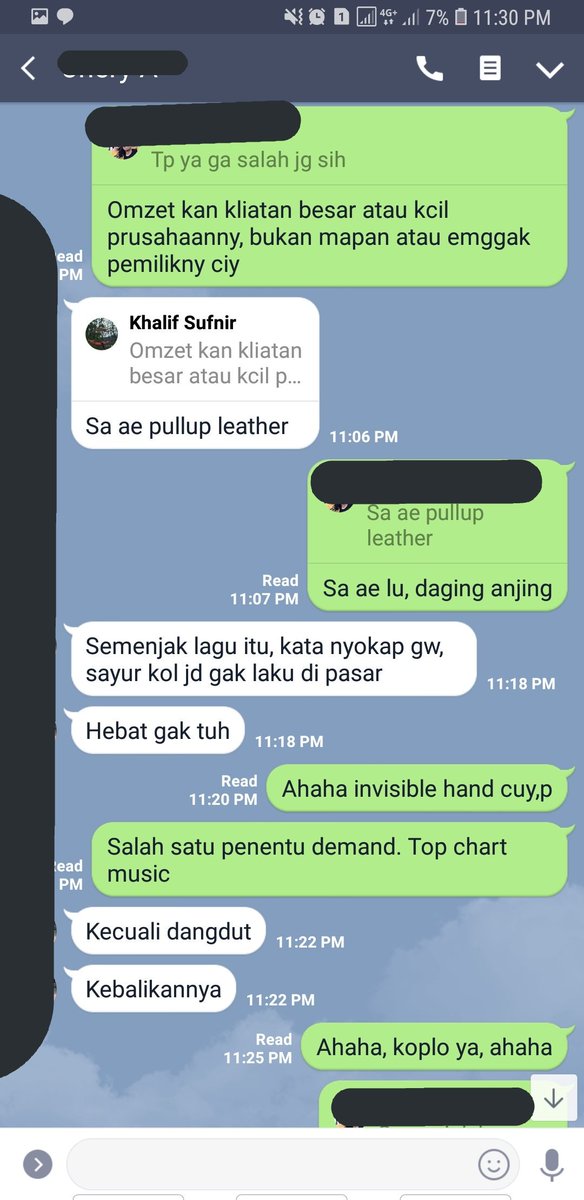Go back using the header back arrow
Image resolution: width=584 pixels, height=1200 pixels.
[28, 68]
